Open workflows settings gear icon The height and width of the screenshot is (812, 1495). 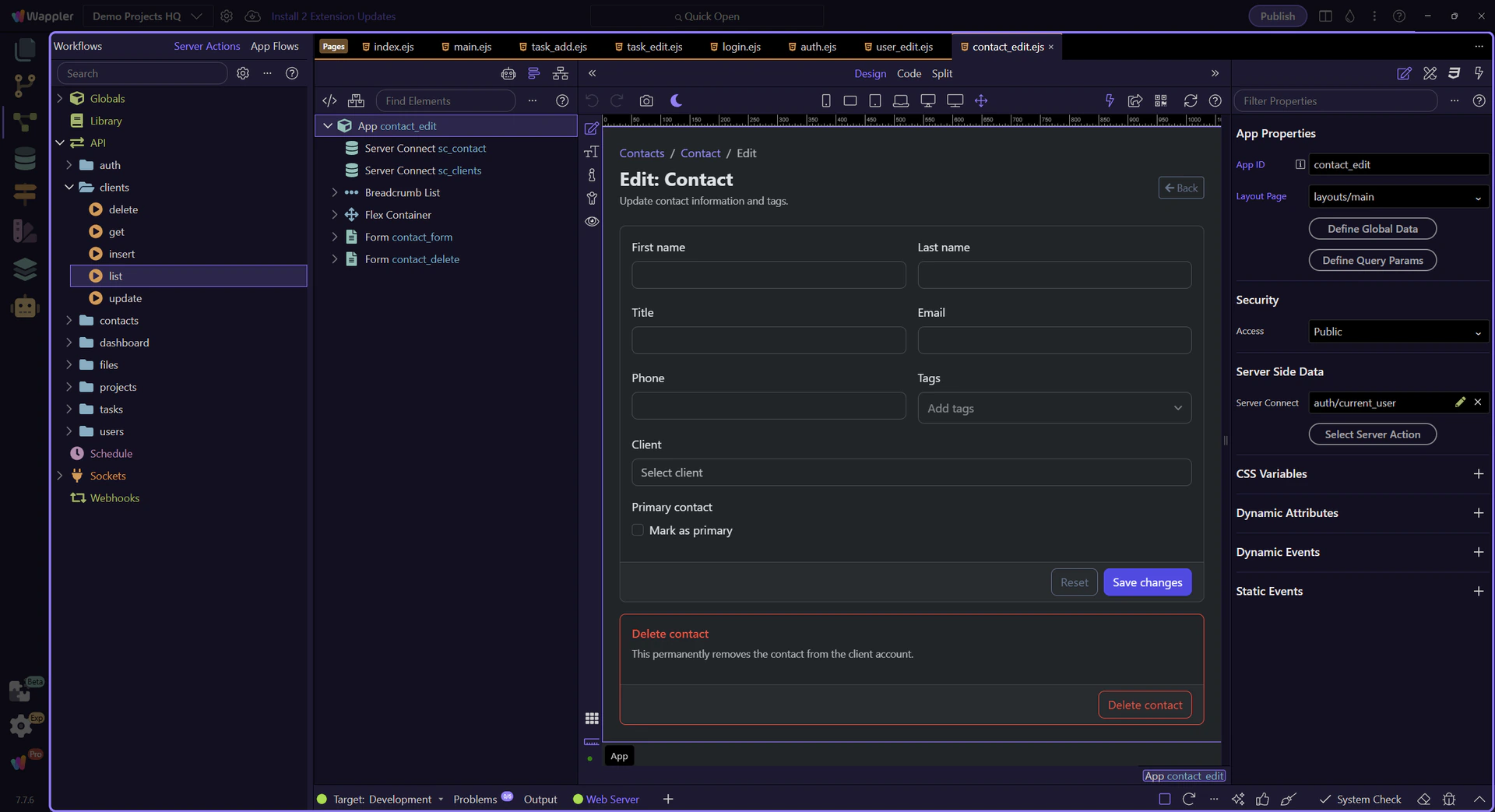(x=243, y=73)
